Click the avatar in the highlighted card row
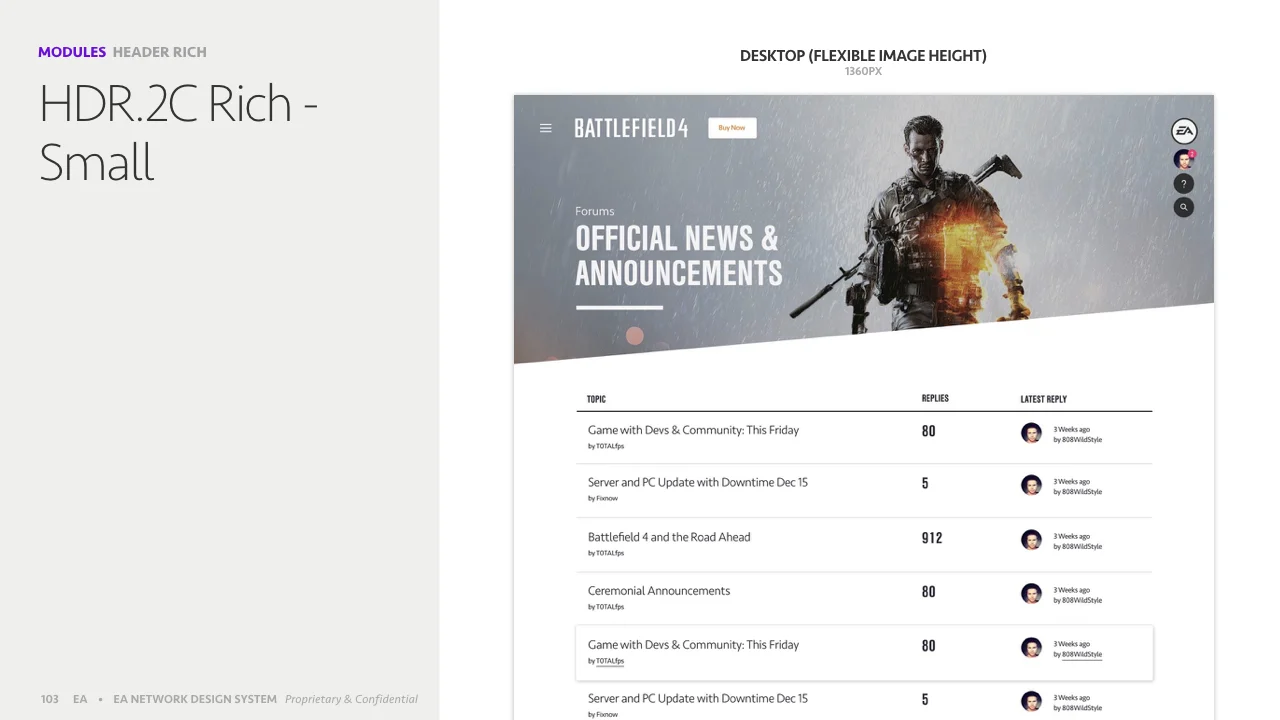 click(x=1031, y=648)
